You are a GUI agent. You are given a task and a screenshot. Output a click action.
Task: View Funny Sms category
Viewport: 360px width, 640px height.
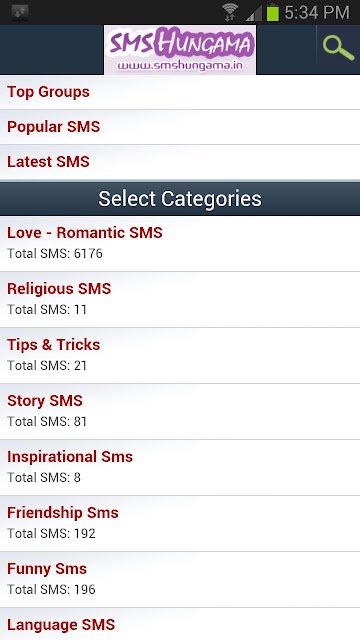click(x=180, y=579)
